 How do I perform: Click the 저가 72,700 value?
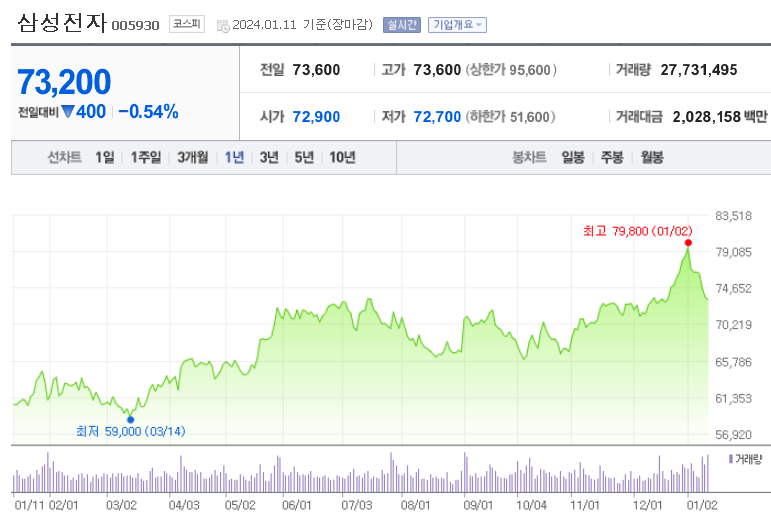(x=437, y=117)
